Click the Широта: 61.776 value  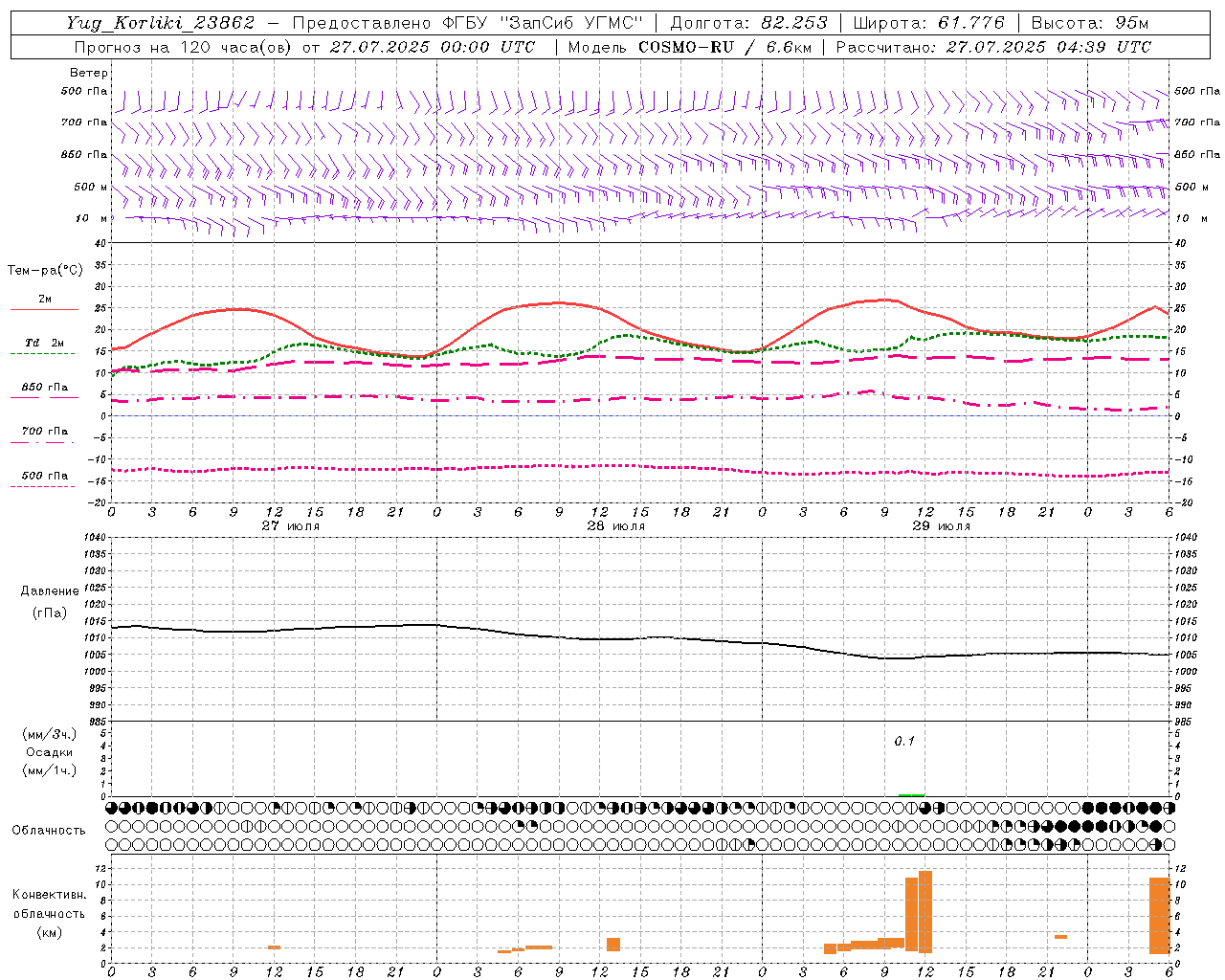tap(928, 23)
